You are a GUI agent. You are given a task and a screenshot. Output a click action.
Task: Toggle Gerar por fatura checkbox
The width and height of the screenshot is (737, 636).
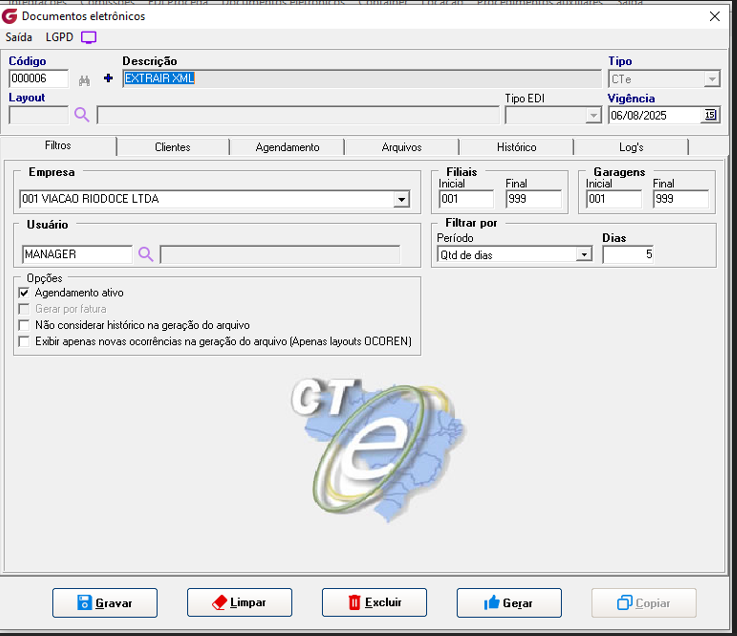tap(24, 309)
